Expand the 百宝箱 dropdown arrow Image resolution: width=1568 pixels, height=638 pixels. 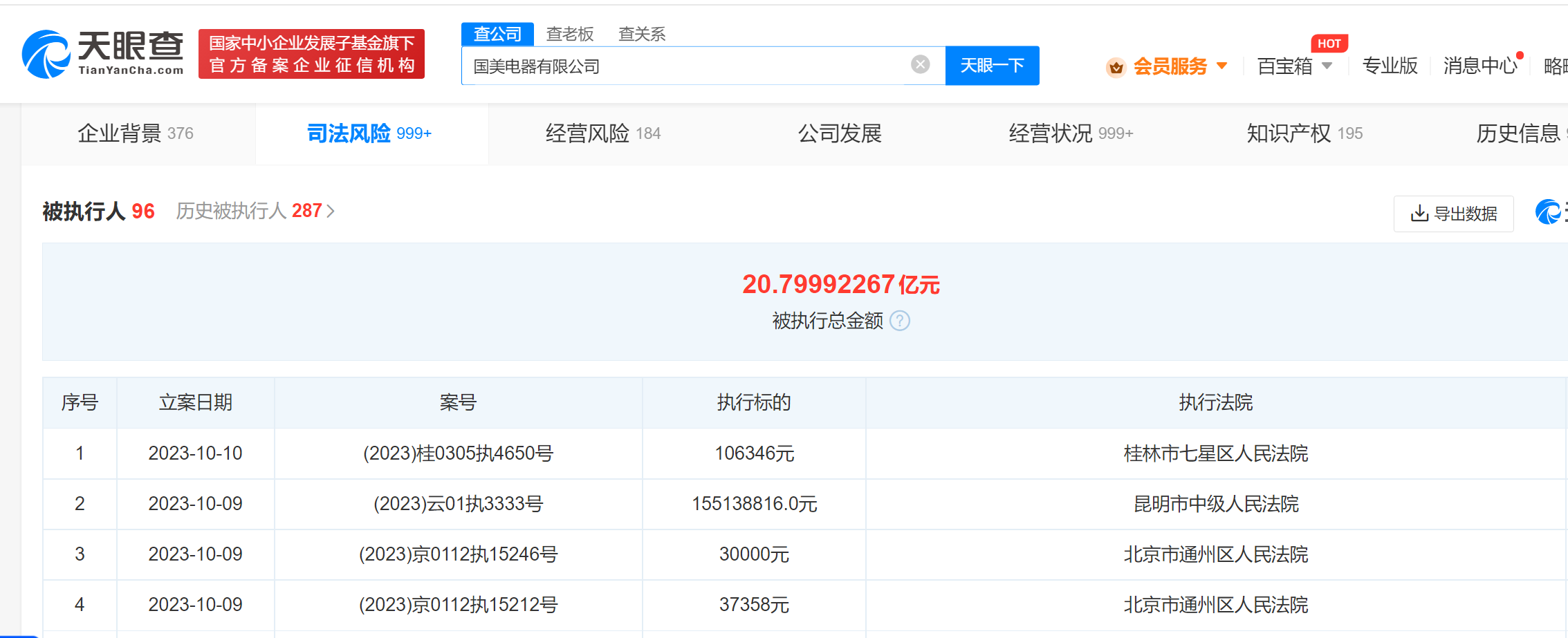(1327, 66)
